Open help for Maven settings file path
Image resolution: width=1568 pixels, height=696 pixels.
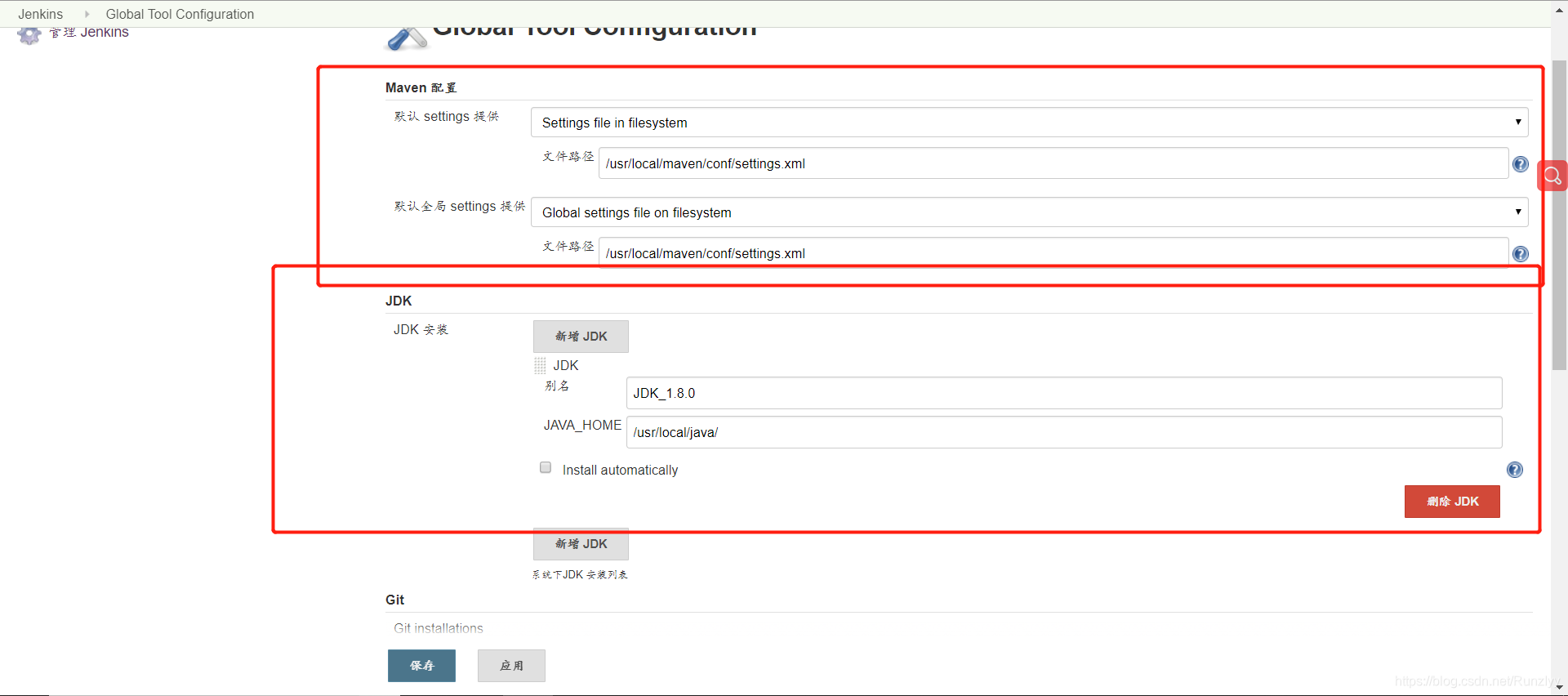click(1520, 164)
